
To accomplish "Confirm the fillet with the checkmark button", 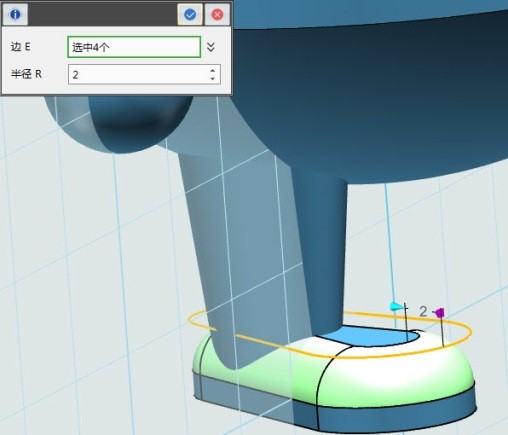I will click(x=190, y=14).
